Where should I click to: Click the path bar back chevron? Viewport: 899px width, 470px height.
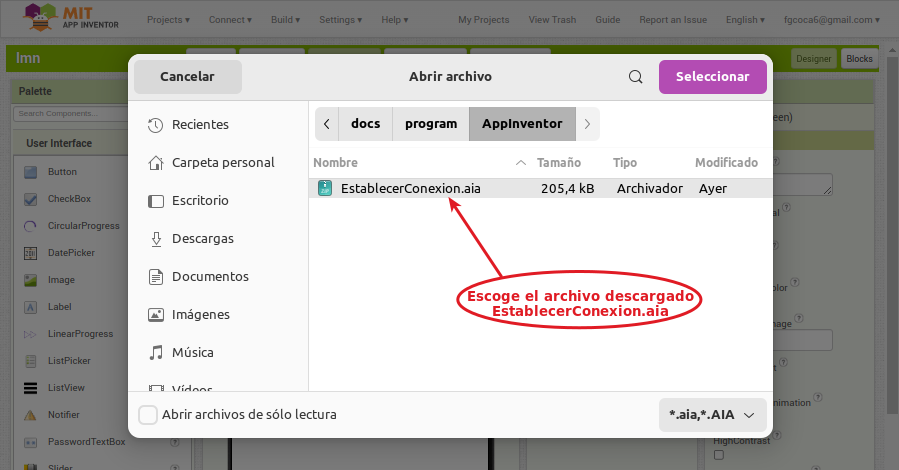pos(327,124)
